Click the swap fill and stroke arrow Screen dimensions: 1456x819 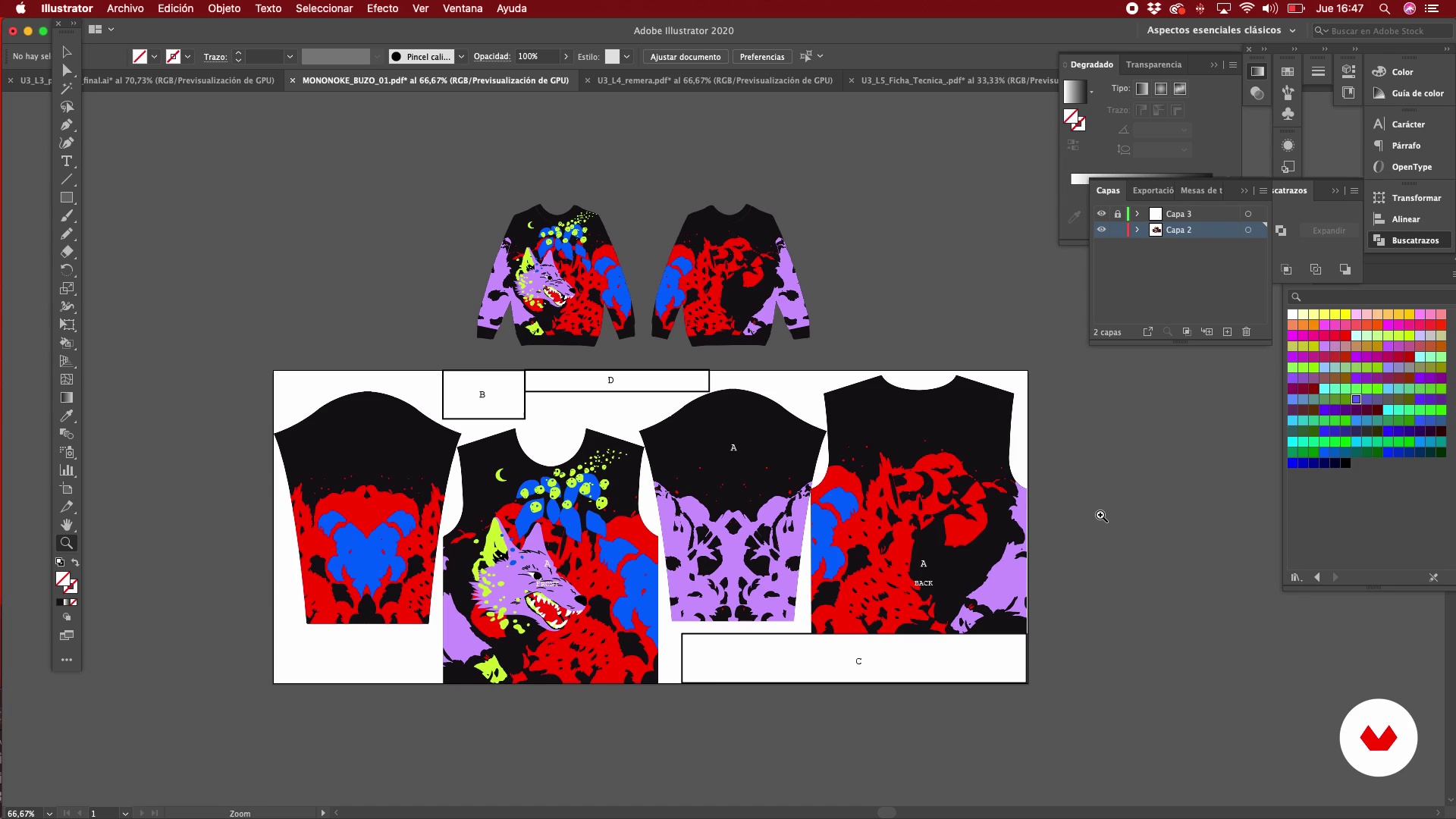(x=75, y=562)
